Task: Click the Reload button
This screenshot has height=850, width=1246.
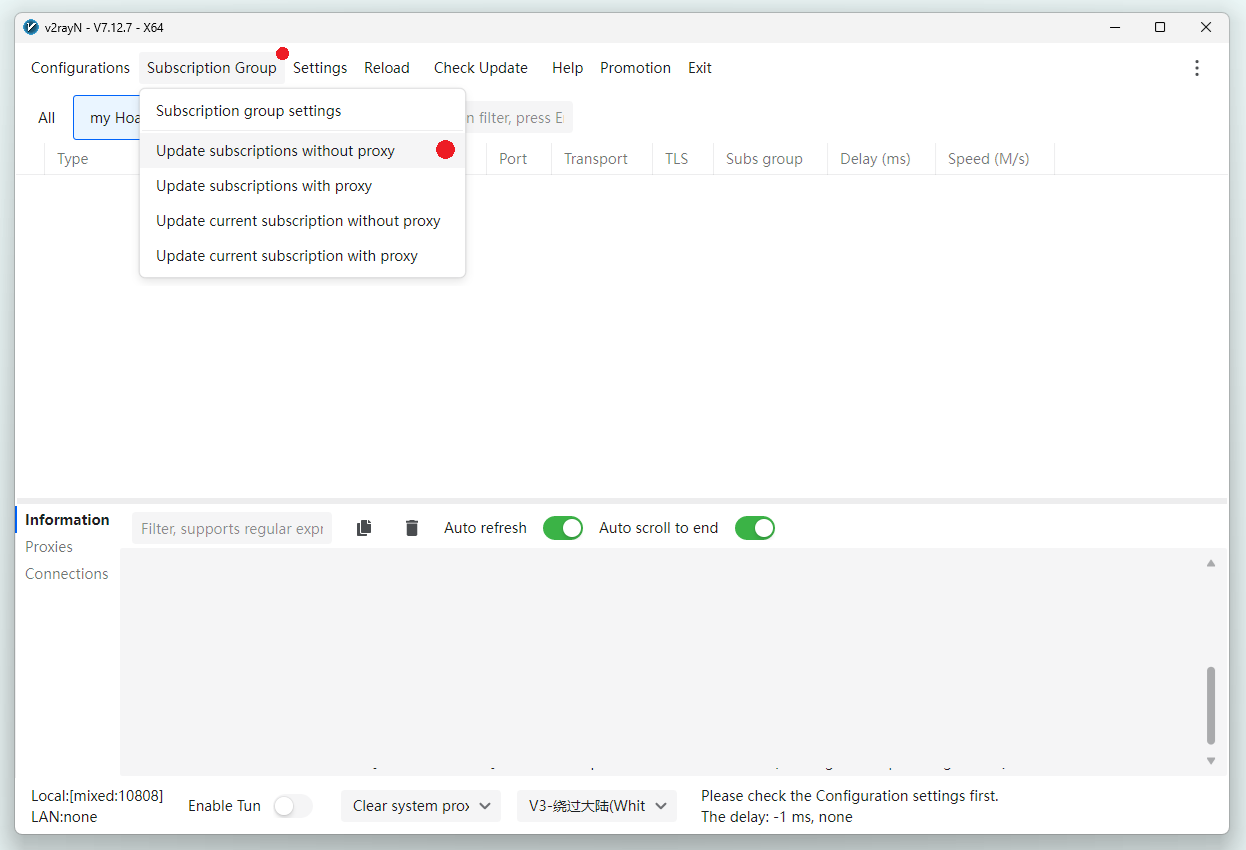Action: tap(387, 68)
